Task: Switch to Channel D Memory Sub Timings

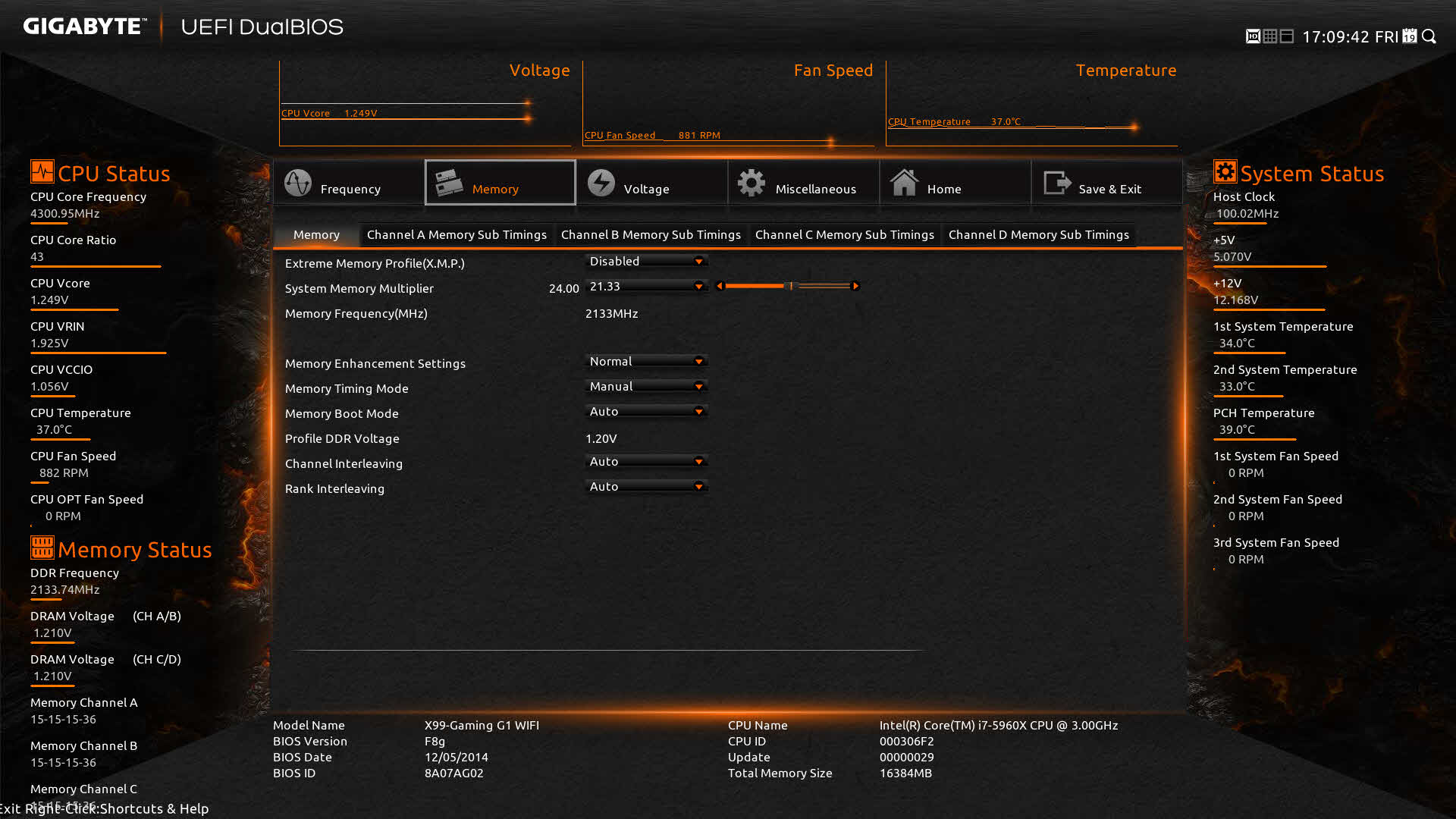Action: click(x=1039, y=235)
